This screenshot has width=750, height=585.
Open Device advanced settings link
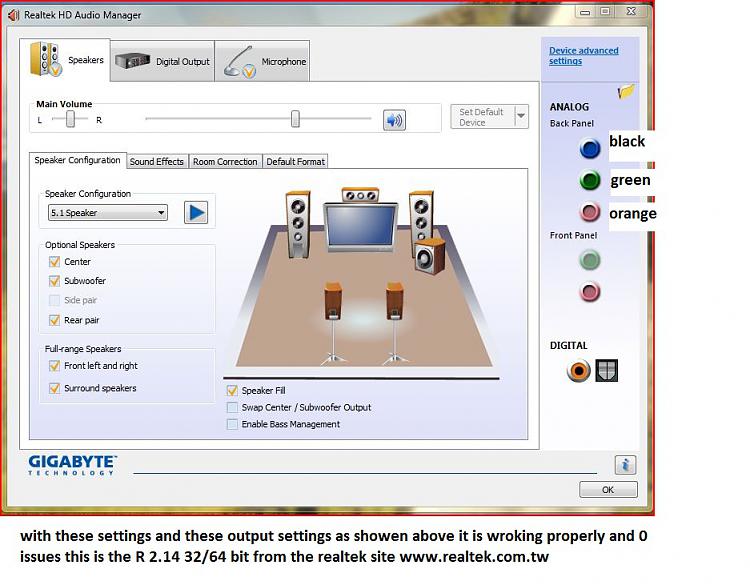click(584, 56)
